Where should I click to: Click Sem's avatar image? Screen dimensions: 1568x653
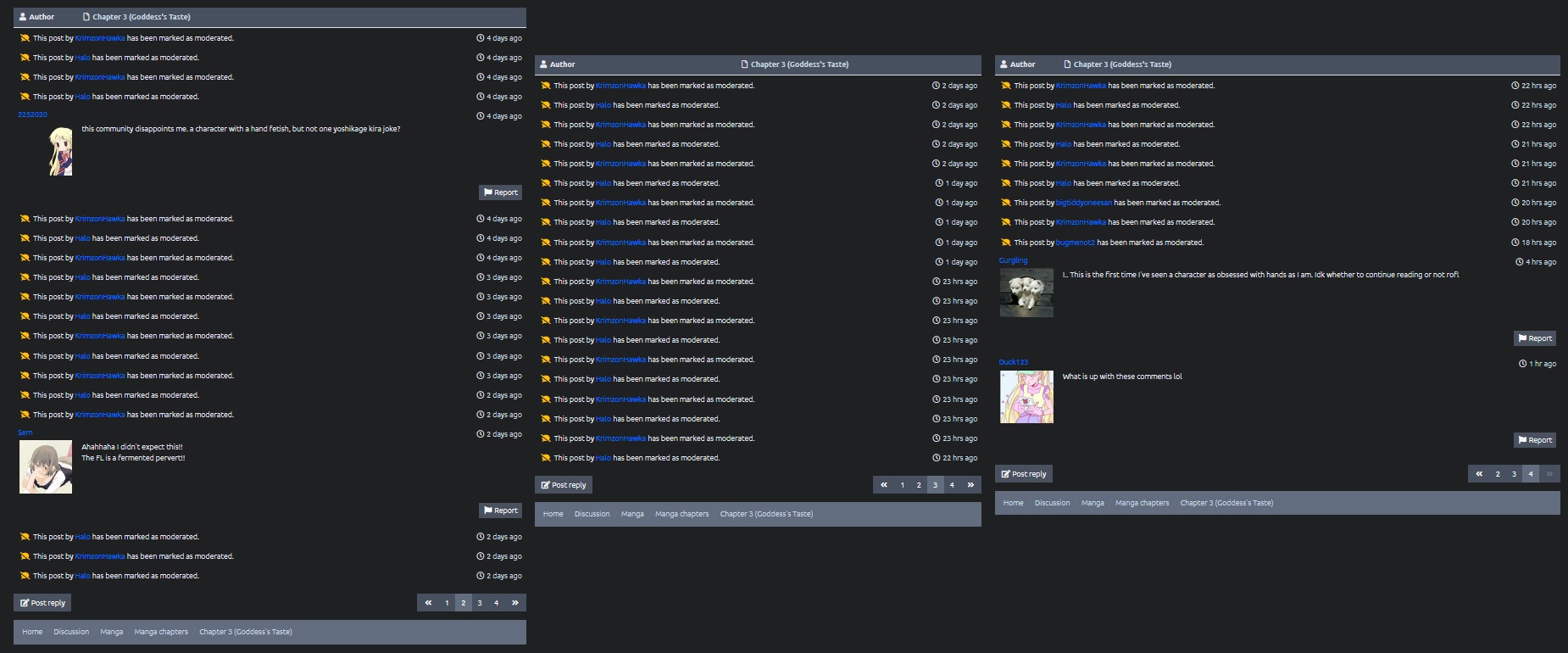tap(46, 467)
